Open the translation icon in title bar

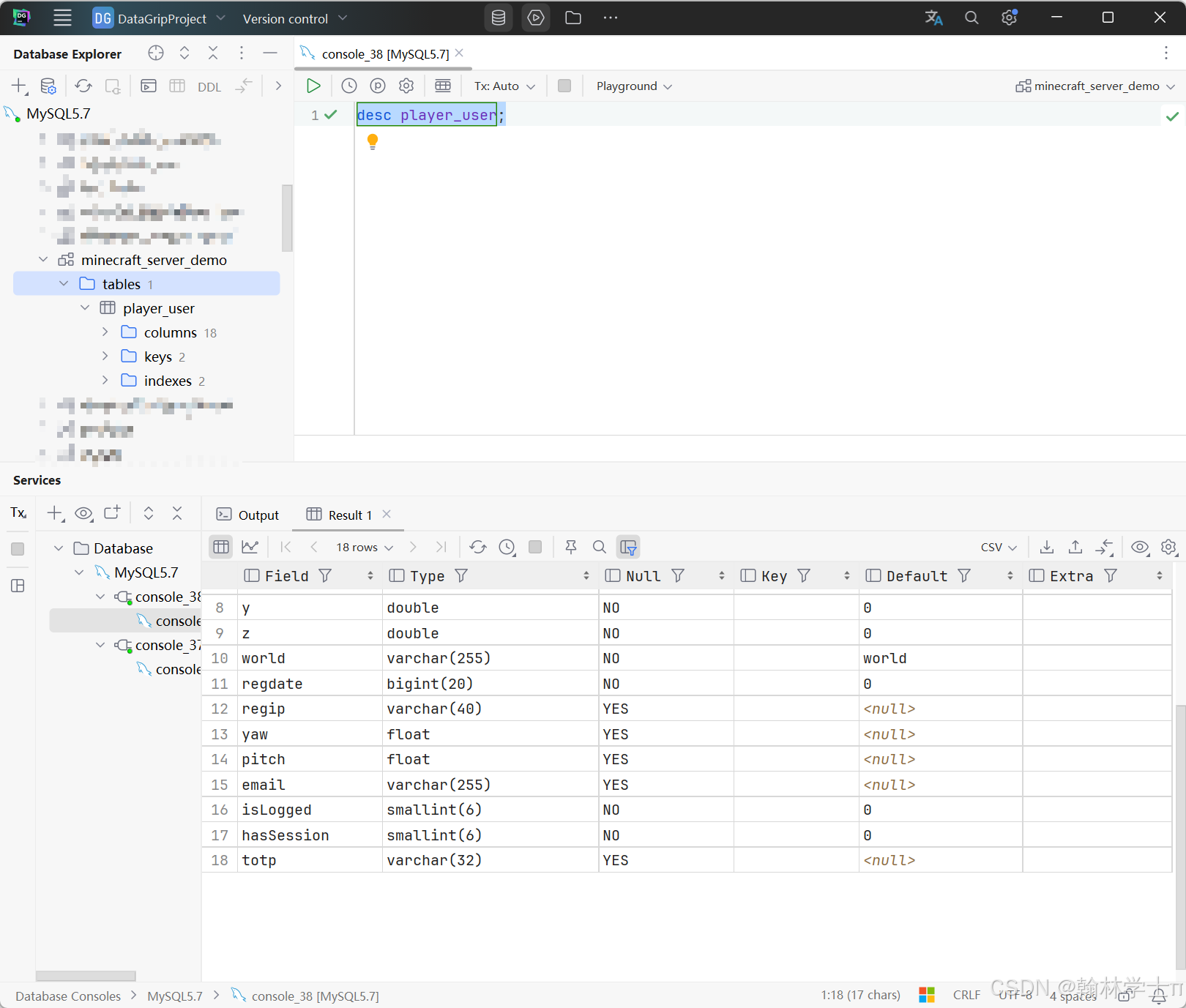pos(933,18)
